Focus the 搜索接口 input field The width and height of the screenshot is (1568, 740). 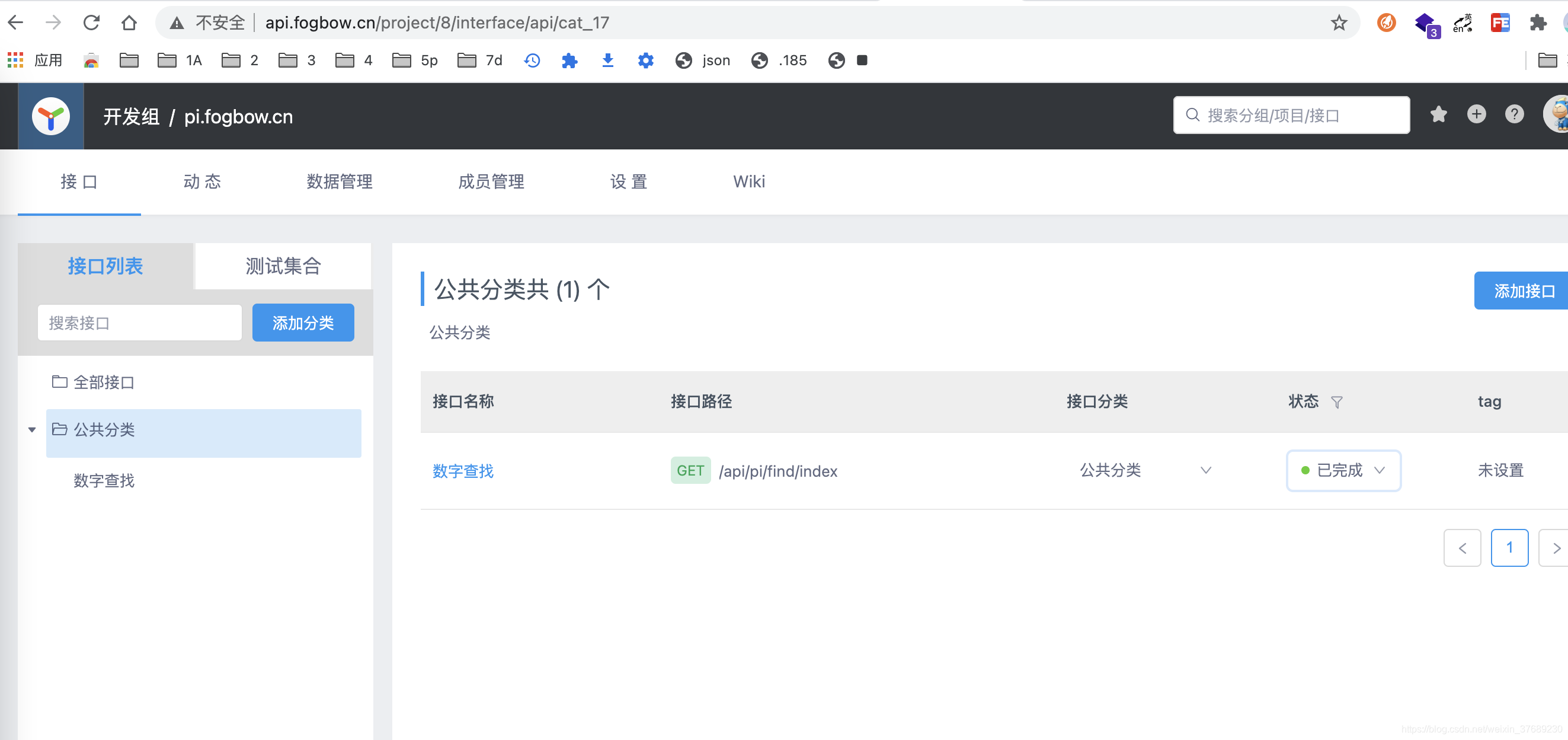139,323
